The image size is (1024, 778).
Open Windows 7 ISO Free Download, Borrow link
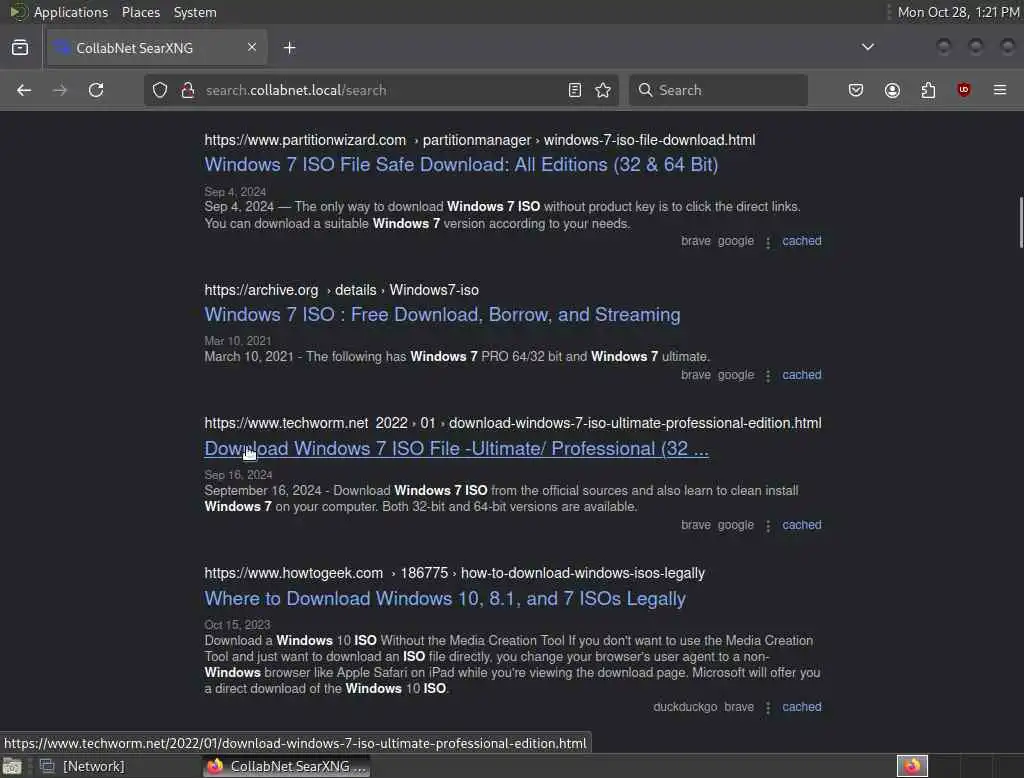click(x=442, y=315)
